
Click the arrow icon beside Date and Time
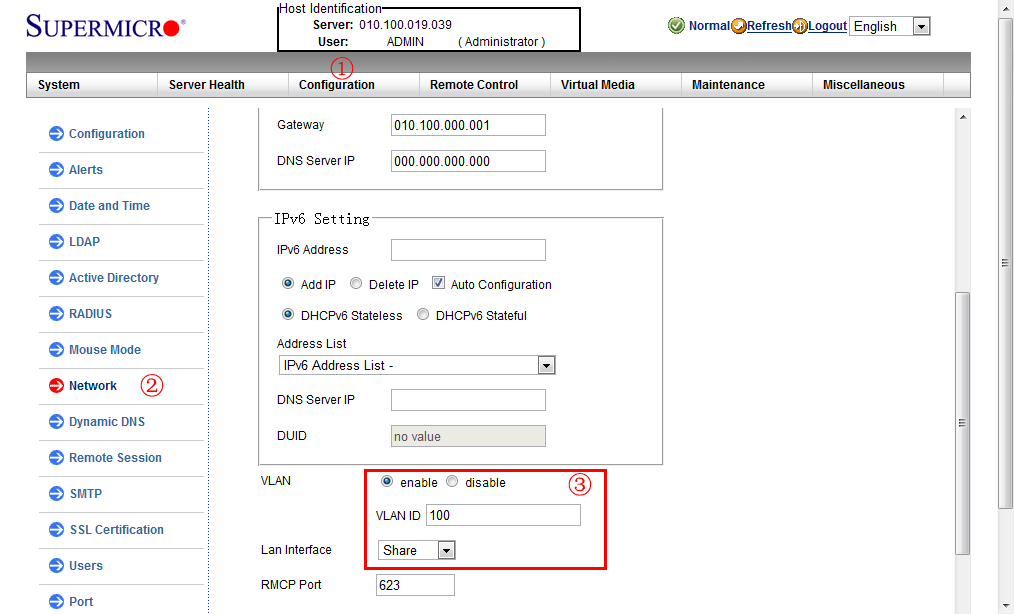(x=56, y=206)
